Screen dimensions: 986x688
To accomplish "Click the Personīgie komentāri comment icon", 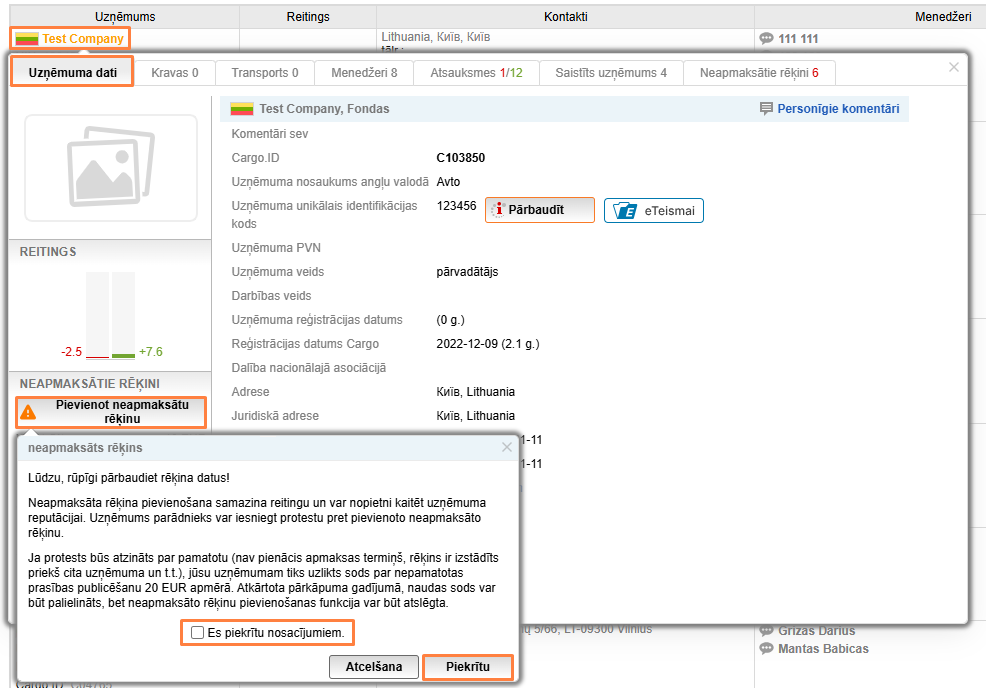I will [766, 108].
